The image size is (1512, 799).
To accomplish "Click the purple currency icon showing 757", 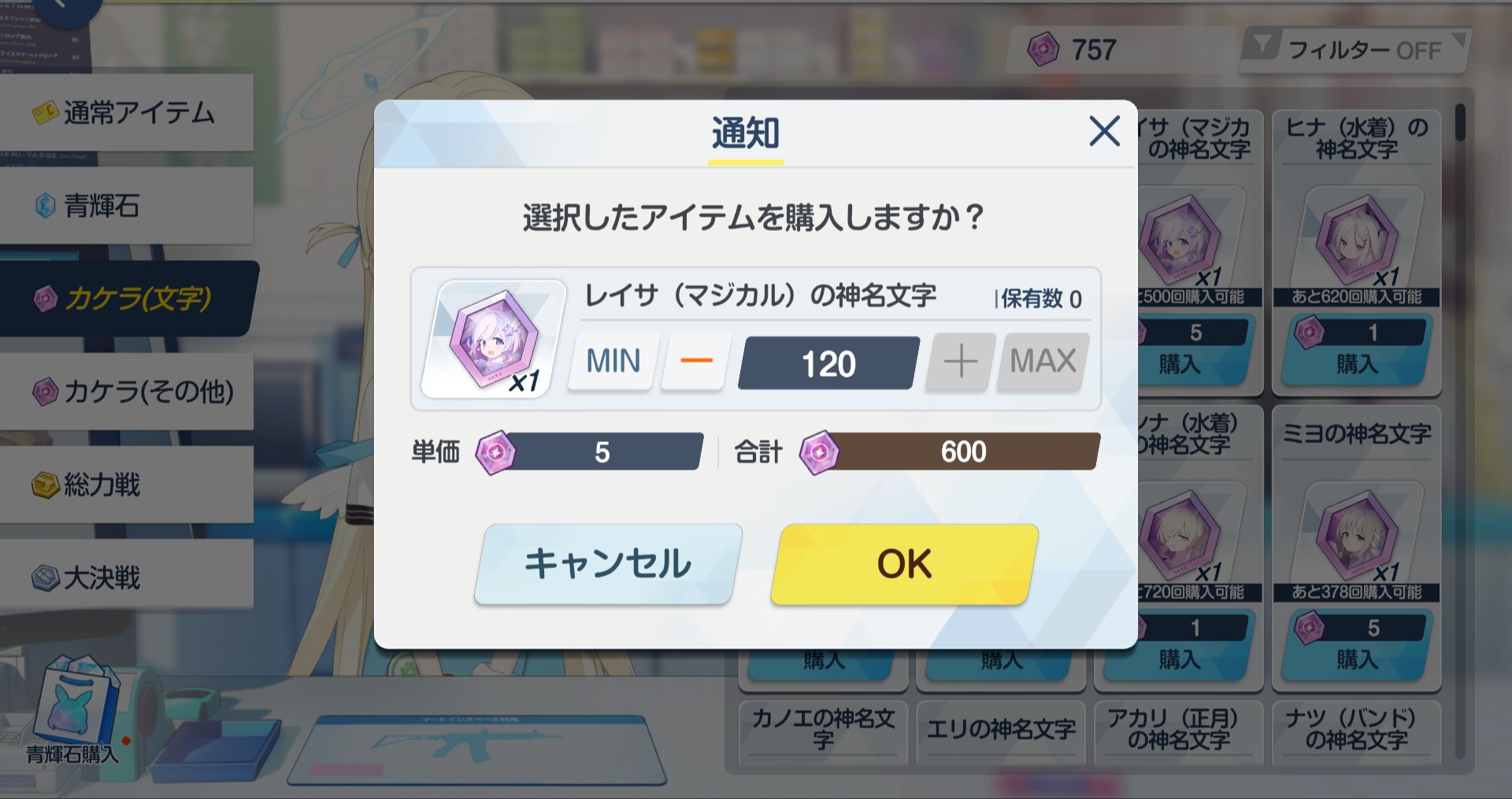I will pos(1043,50).
